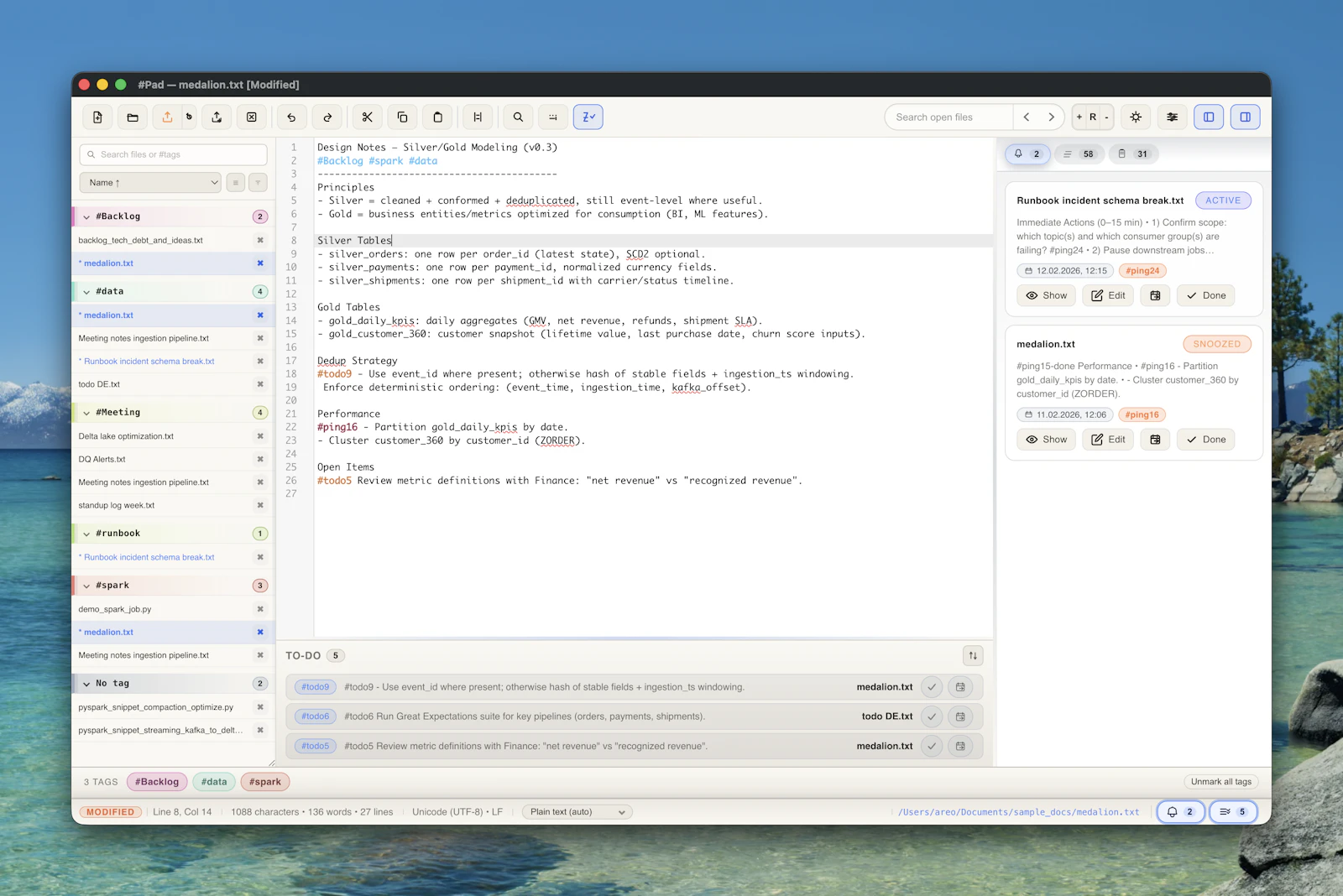
Task: Go to next search match arrow
Action: click(1051, 117)
